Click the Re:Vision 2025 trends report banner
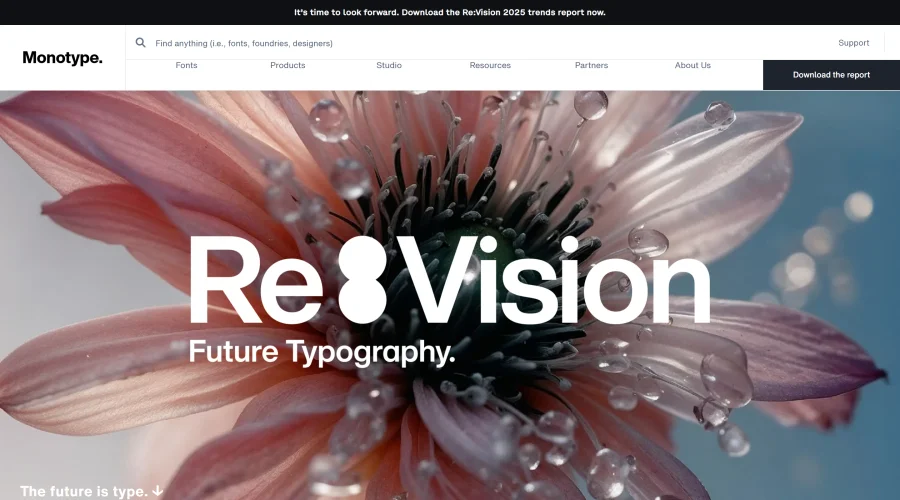The height and width of the screenshot is (500, 900). (450, 12)
